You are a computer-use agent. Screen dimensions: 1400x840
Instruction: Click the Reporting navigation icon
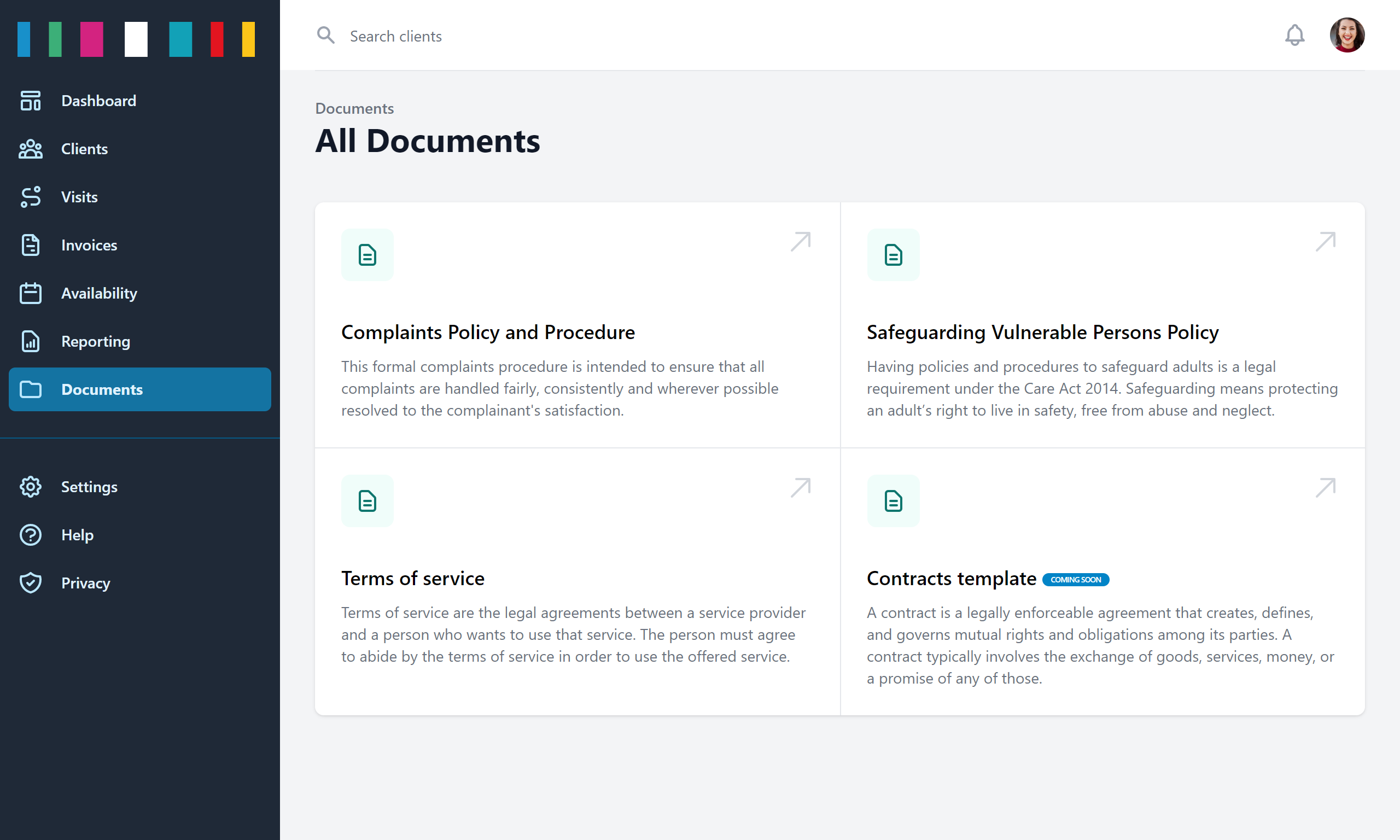(x=30, y=341)
